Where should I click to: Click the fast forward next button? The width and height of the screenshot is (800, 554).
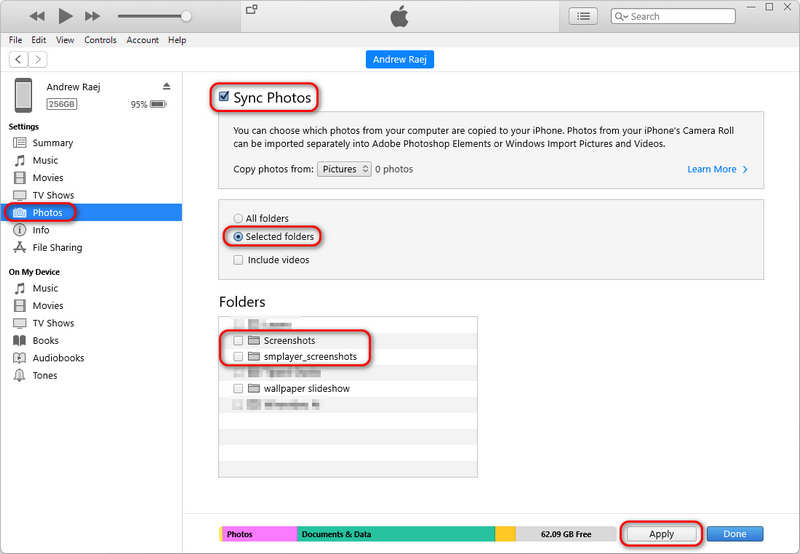point(92,16)
